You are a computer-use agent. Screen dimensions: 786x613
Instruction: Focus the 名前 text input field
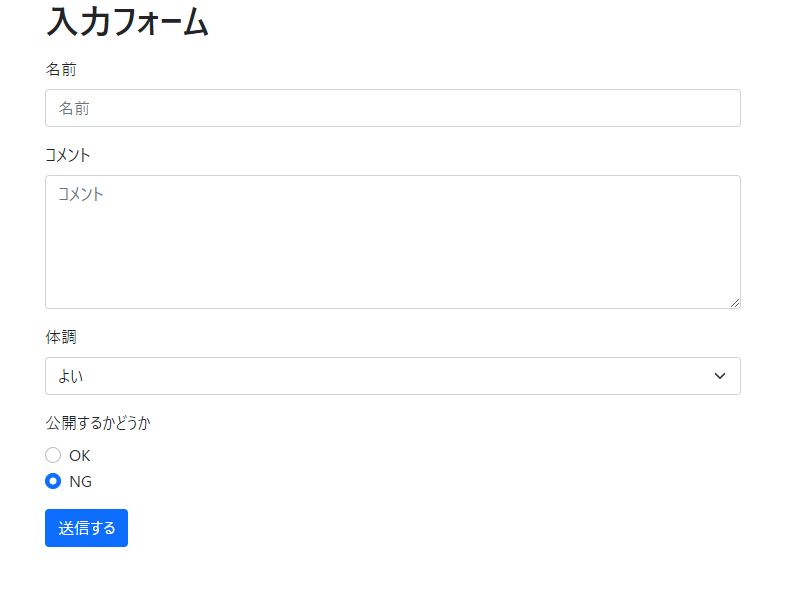393,108
